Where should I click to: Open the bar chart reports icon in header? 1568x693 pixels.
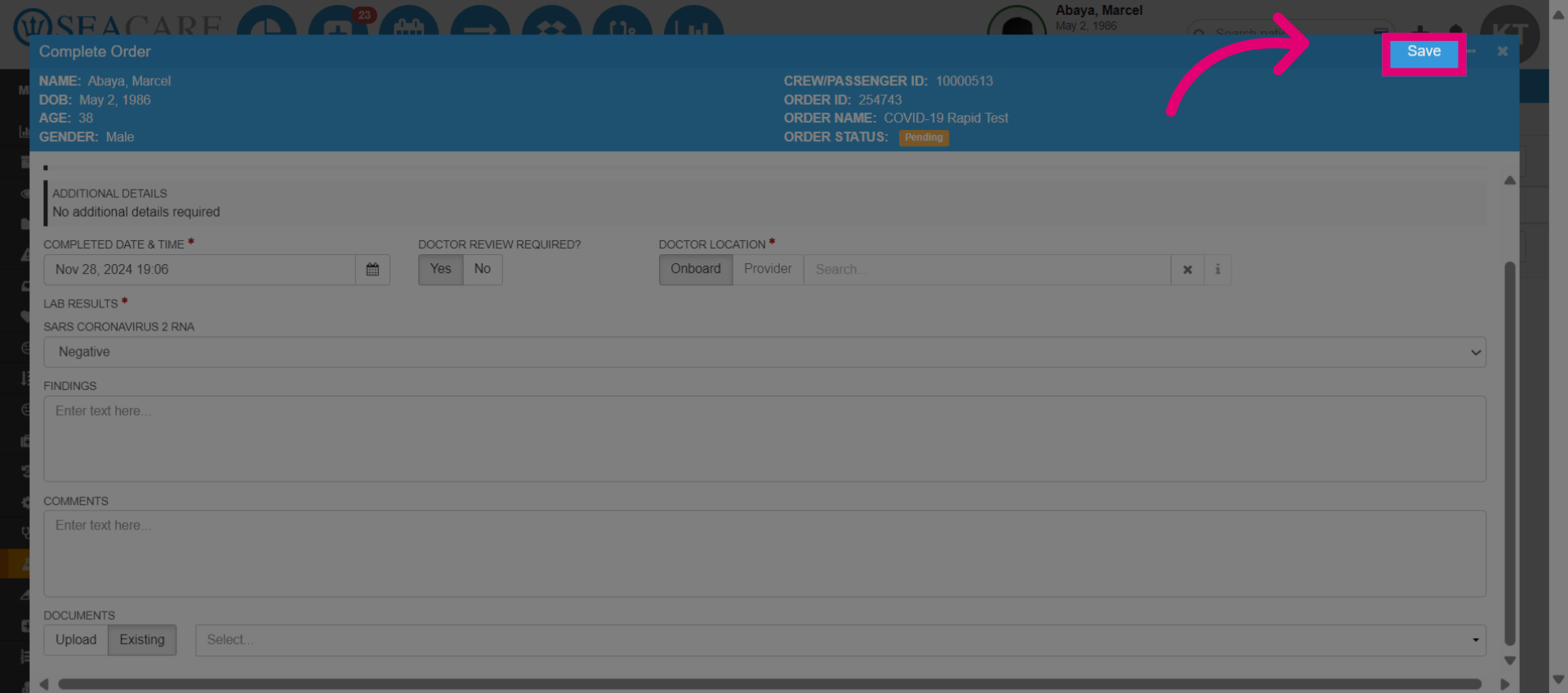694,22
